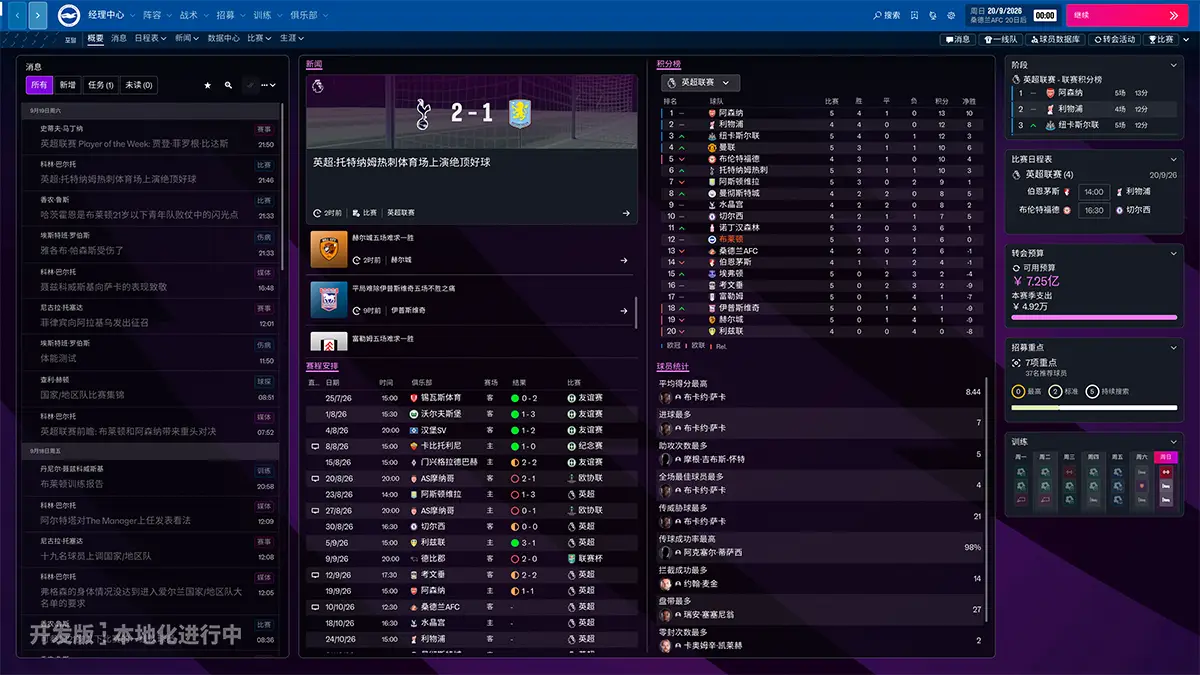Collapse the 招募重点 panel chevron

pos(1173,347)
